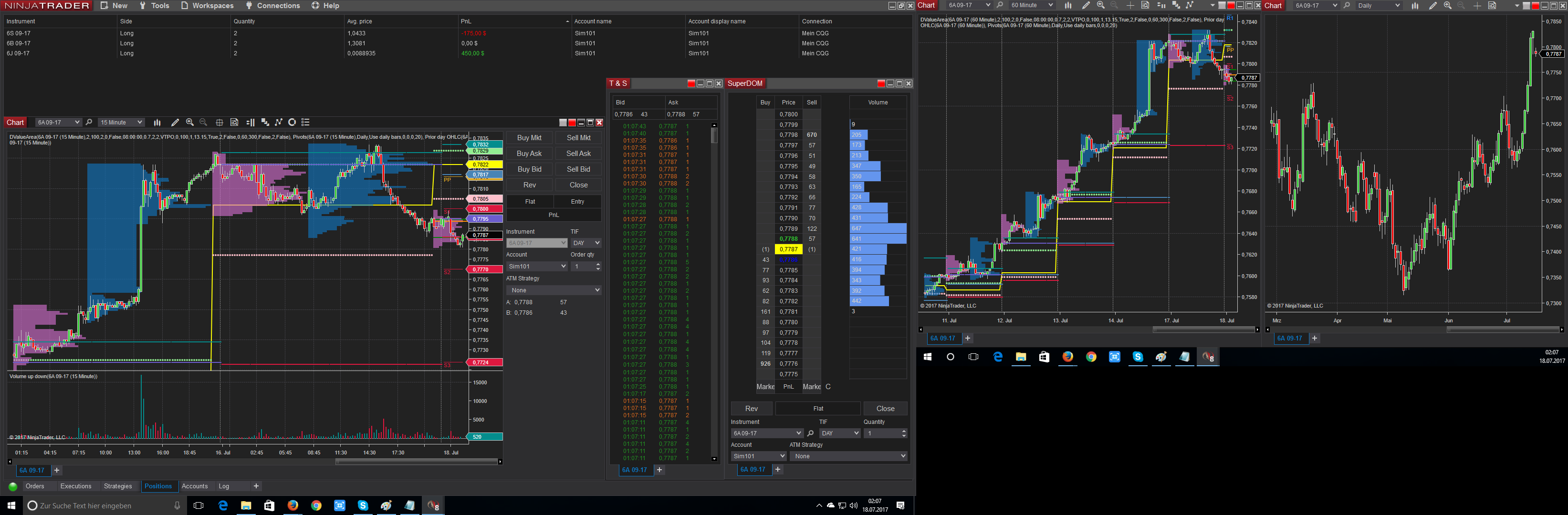Open Firefox from the left taskbar
The image size is (1568, 515).
[x=293, y=505]
